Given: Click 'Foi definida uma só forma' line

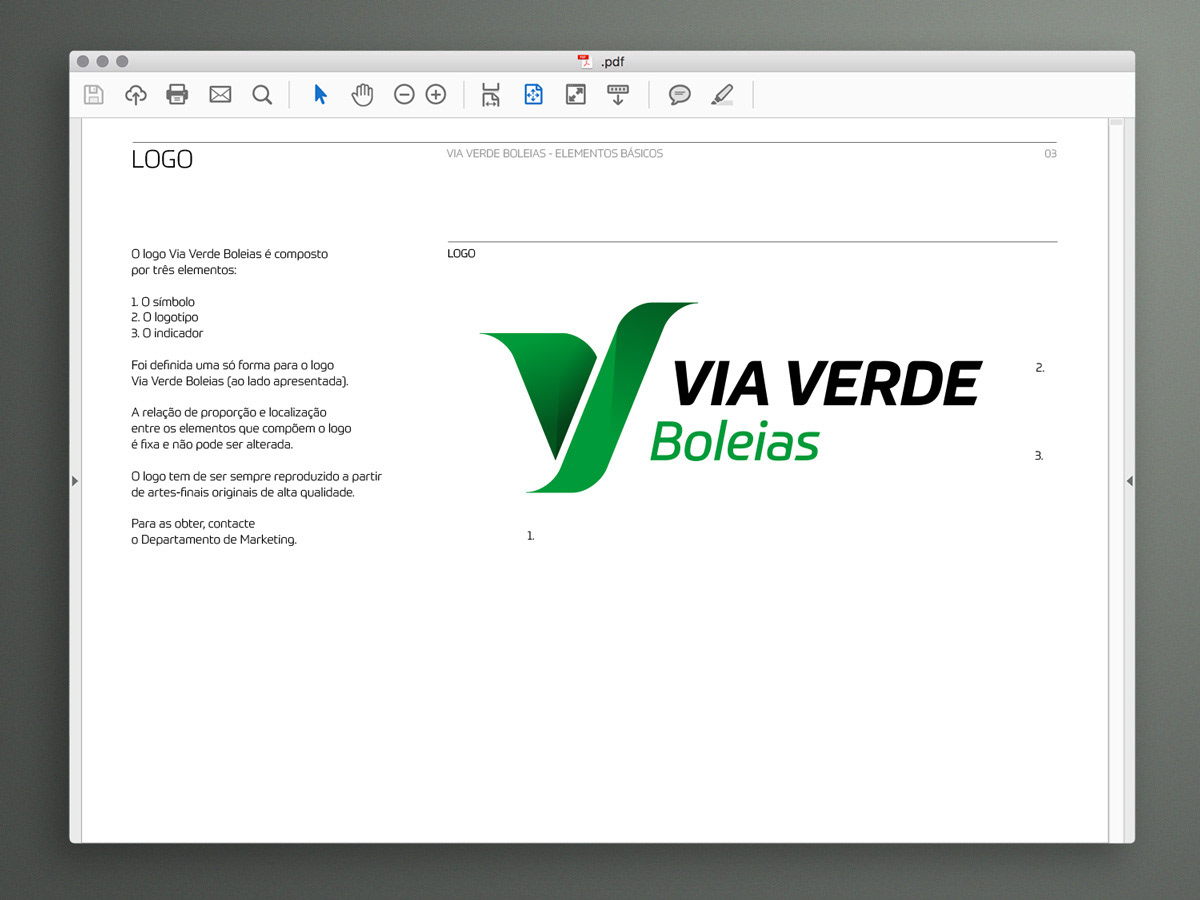Looking at the screenshot, I should point(233,366).
